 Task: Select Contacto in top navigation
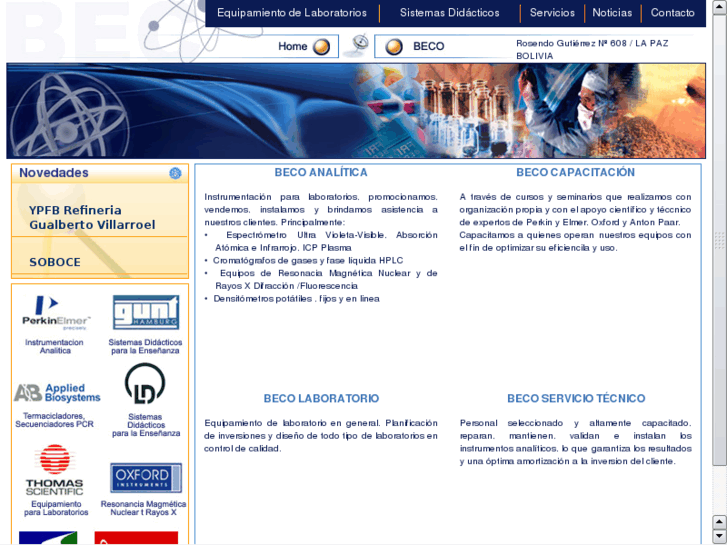click(x=672, y=13)
